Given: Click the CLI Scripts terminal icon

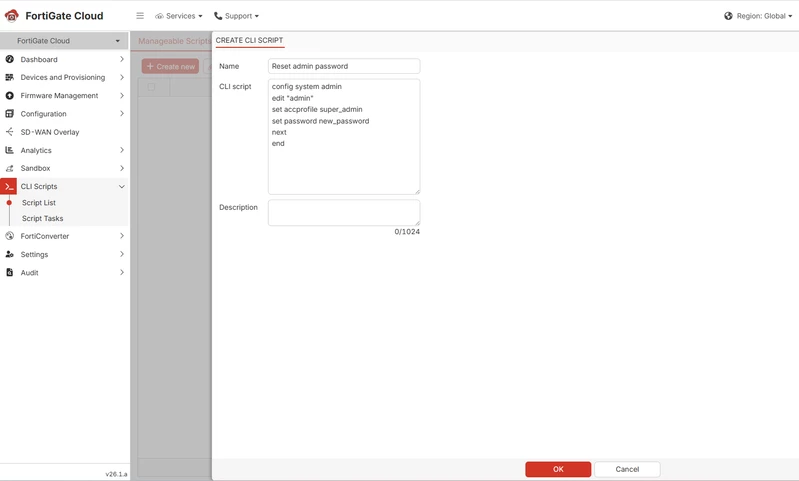Looking at the screenshot, I should 9,186.
